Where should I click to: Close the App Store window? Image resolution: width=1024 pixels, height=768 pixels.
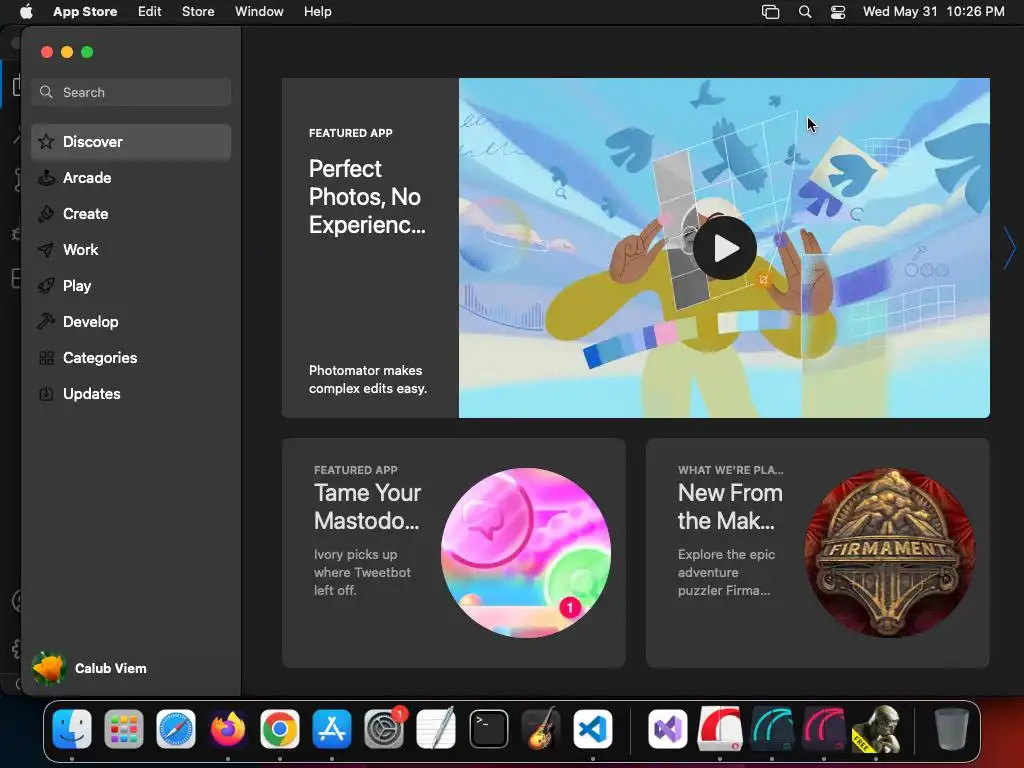click(x=46, y=52)
